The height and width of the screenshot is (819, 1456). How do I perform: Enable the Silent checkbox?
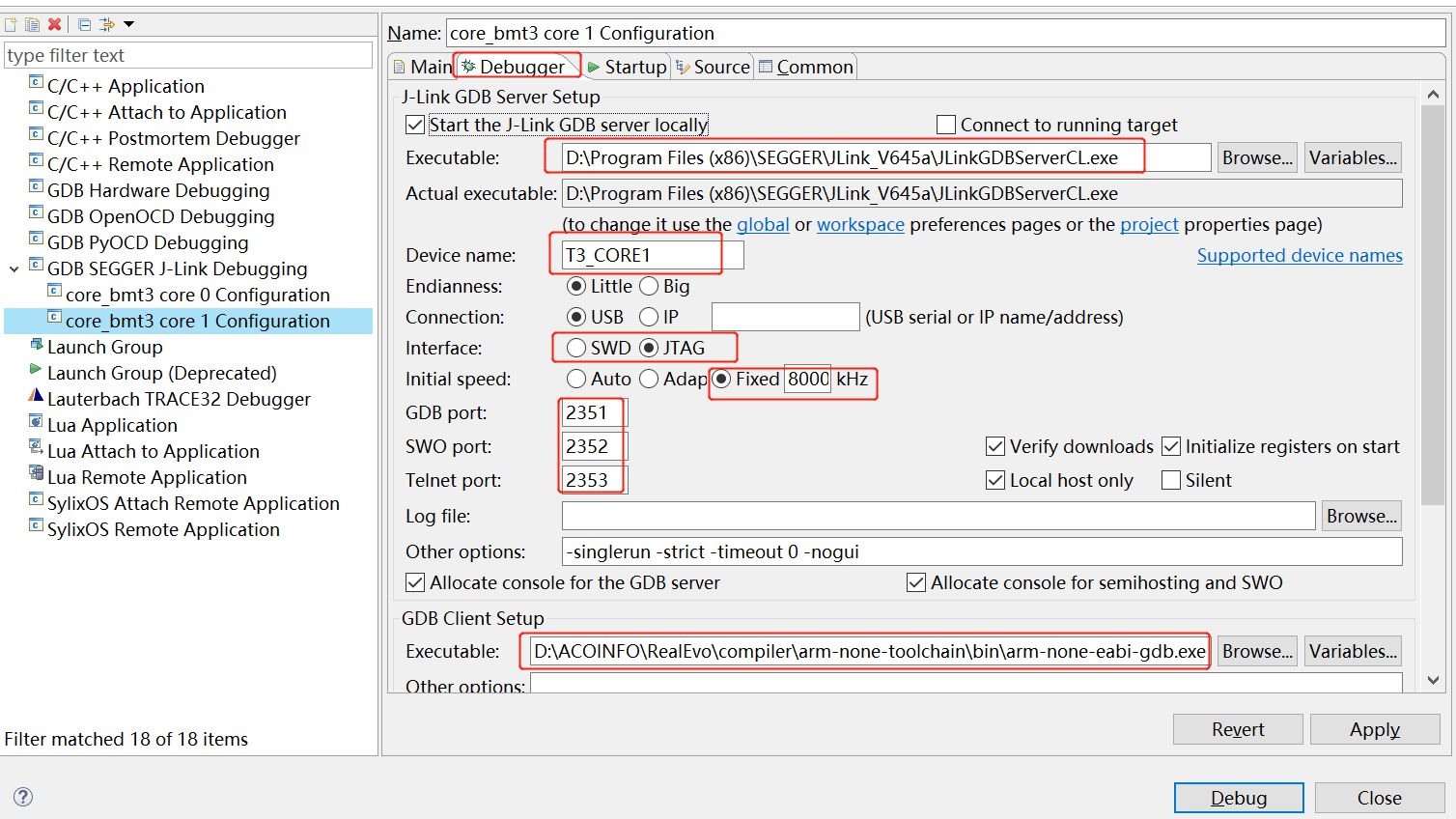click(1171, 480)
